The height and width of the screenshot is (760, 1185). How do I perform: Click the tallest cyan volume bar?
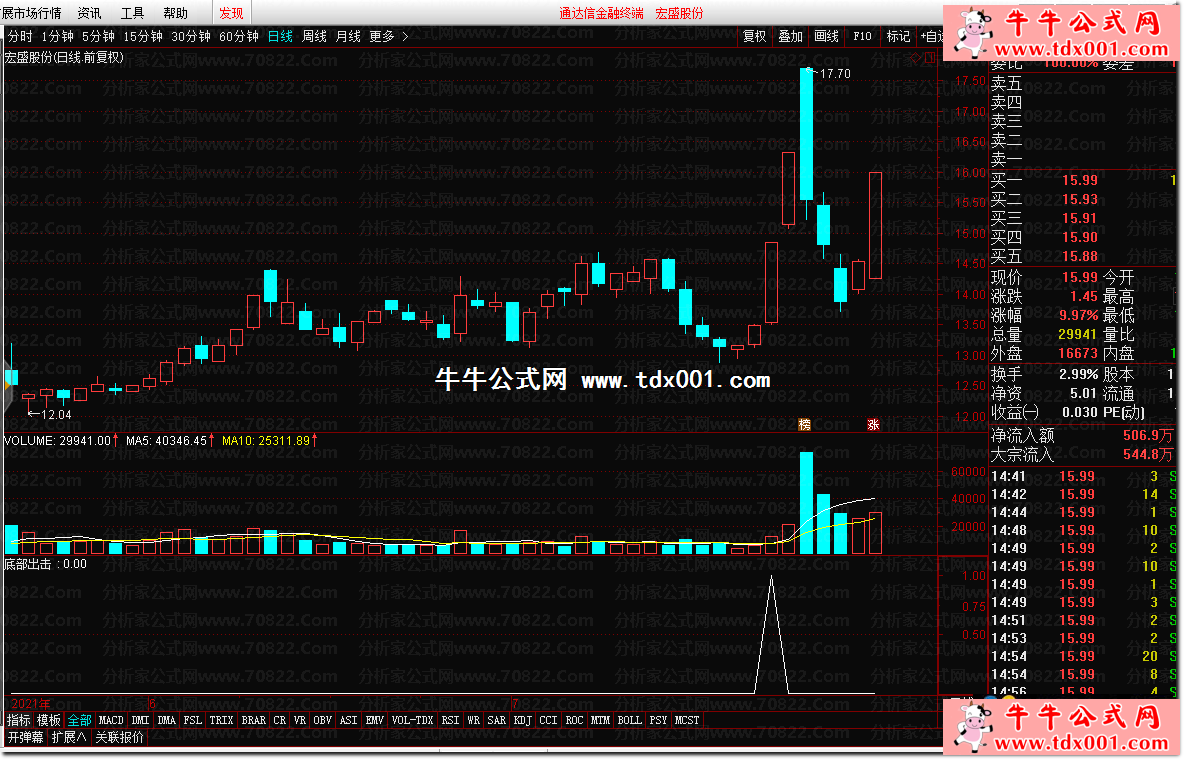coord(806,503)
